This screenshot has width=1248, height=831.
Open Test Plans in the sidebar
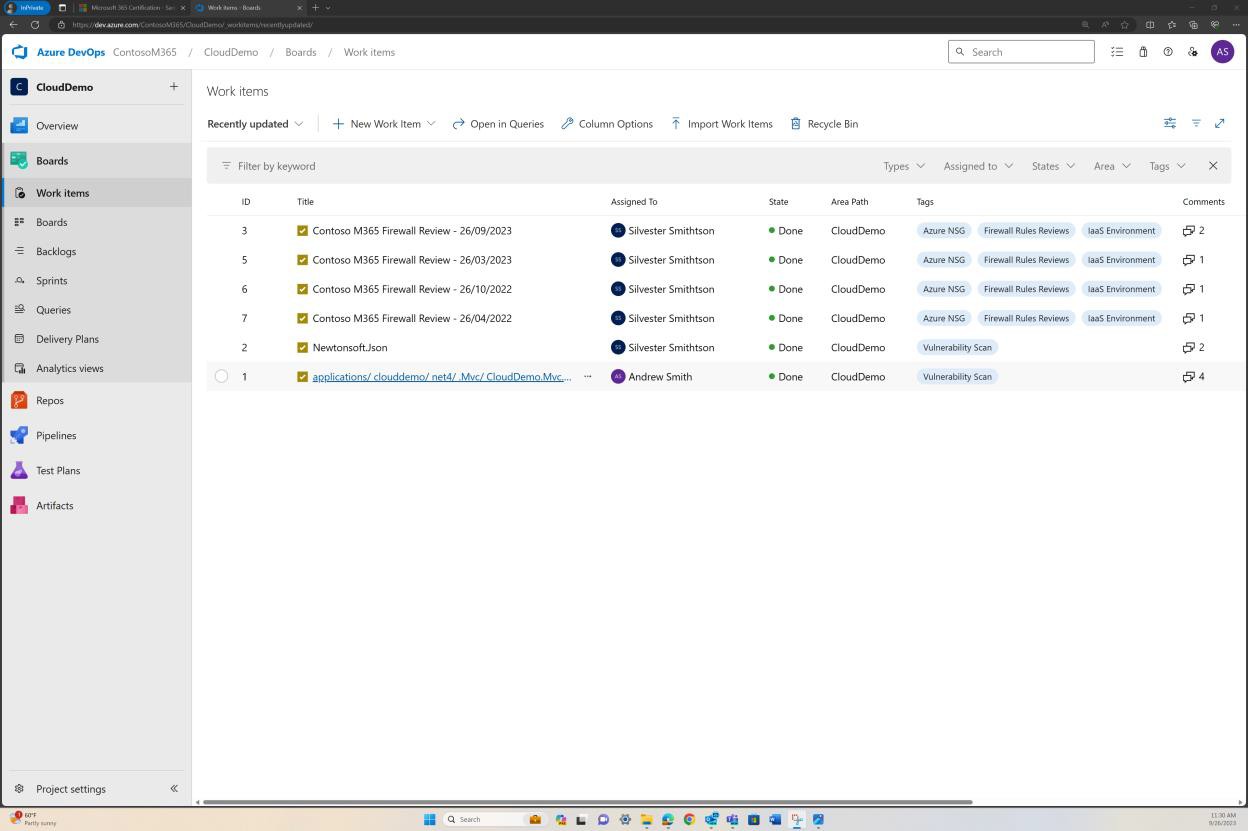[58, 470]
